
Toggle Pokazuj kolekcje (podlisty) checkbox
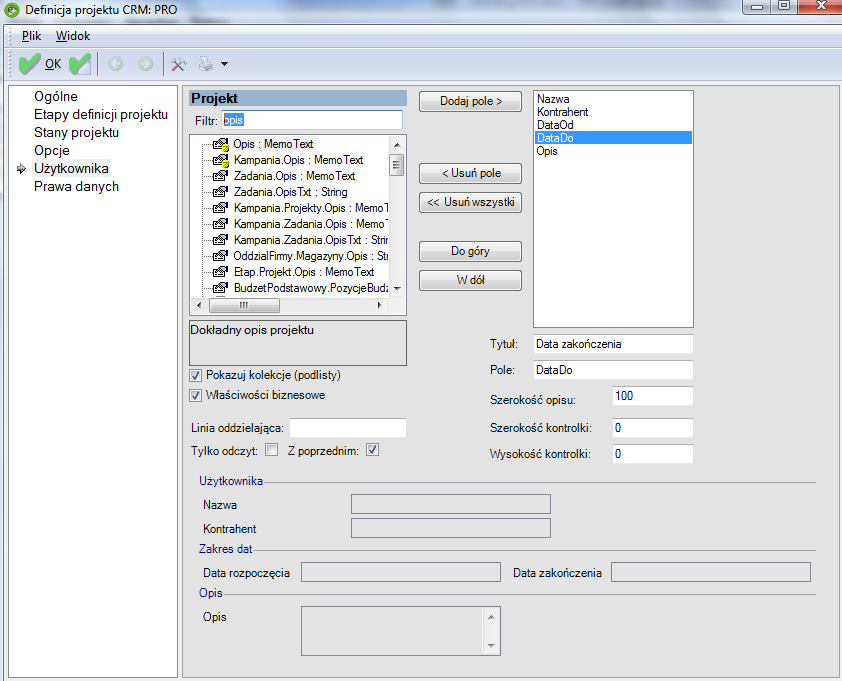coord(195,375)
